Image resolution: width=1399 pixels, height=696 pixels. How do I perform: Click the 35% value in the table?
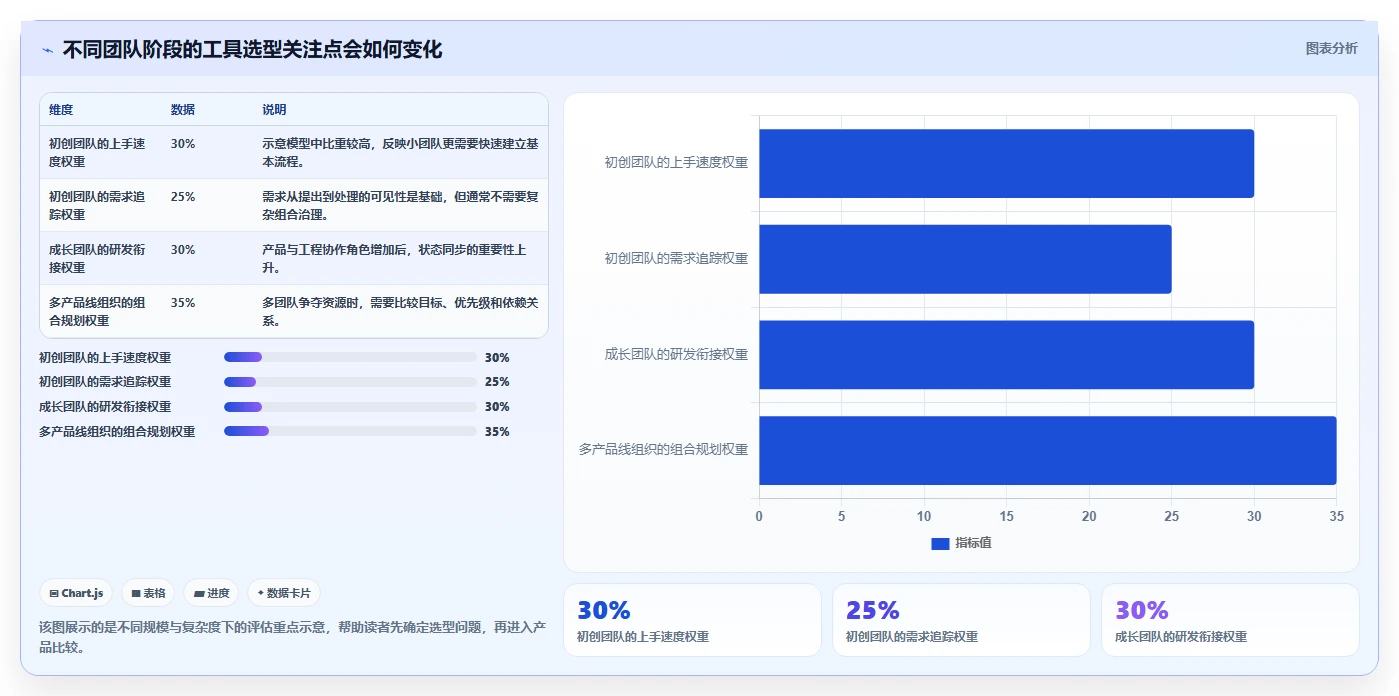183,303
